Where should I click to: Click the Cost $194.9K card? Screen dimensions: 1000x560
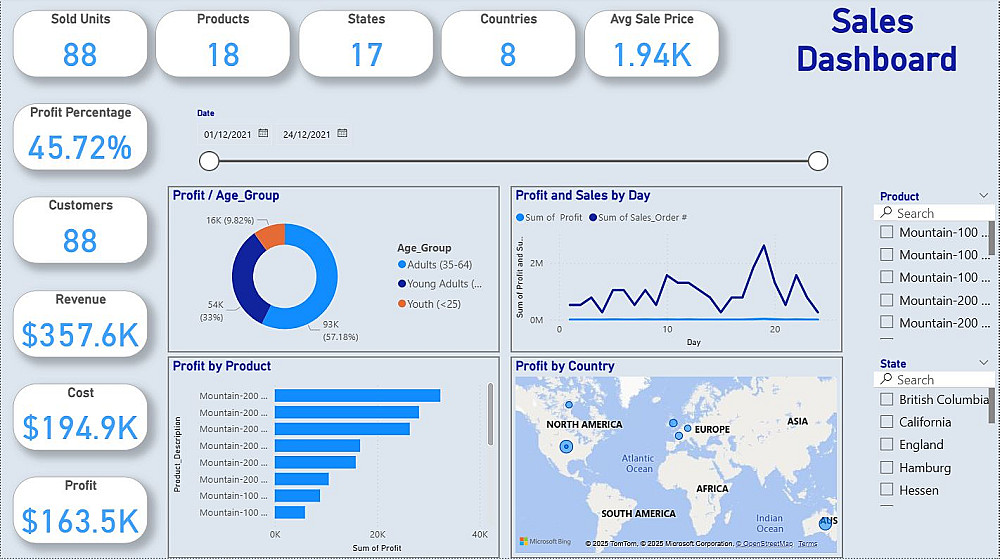[x=80, y=416]
